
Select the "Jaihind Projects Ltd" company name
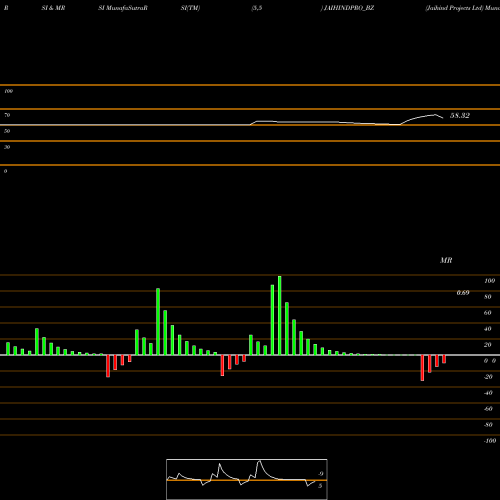[x=454, y=8]
